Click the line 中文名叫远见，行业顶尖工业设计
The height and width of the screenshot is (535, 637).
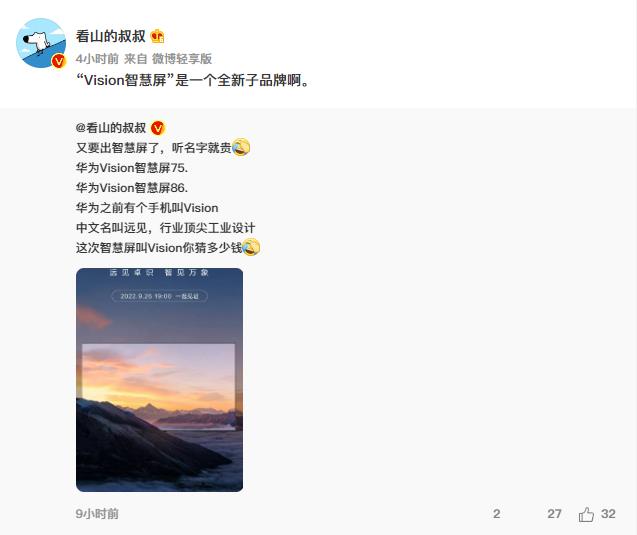tap(165, 228)
